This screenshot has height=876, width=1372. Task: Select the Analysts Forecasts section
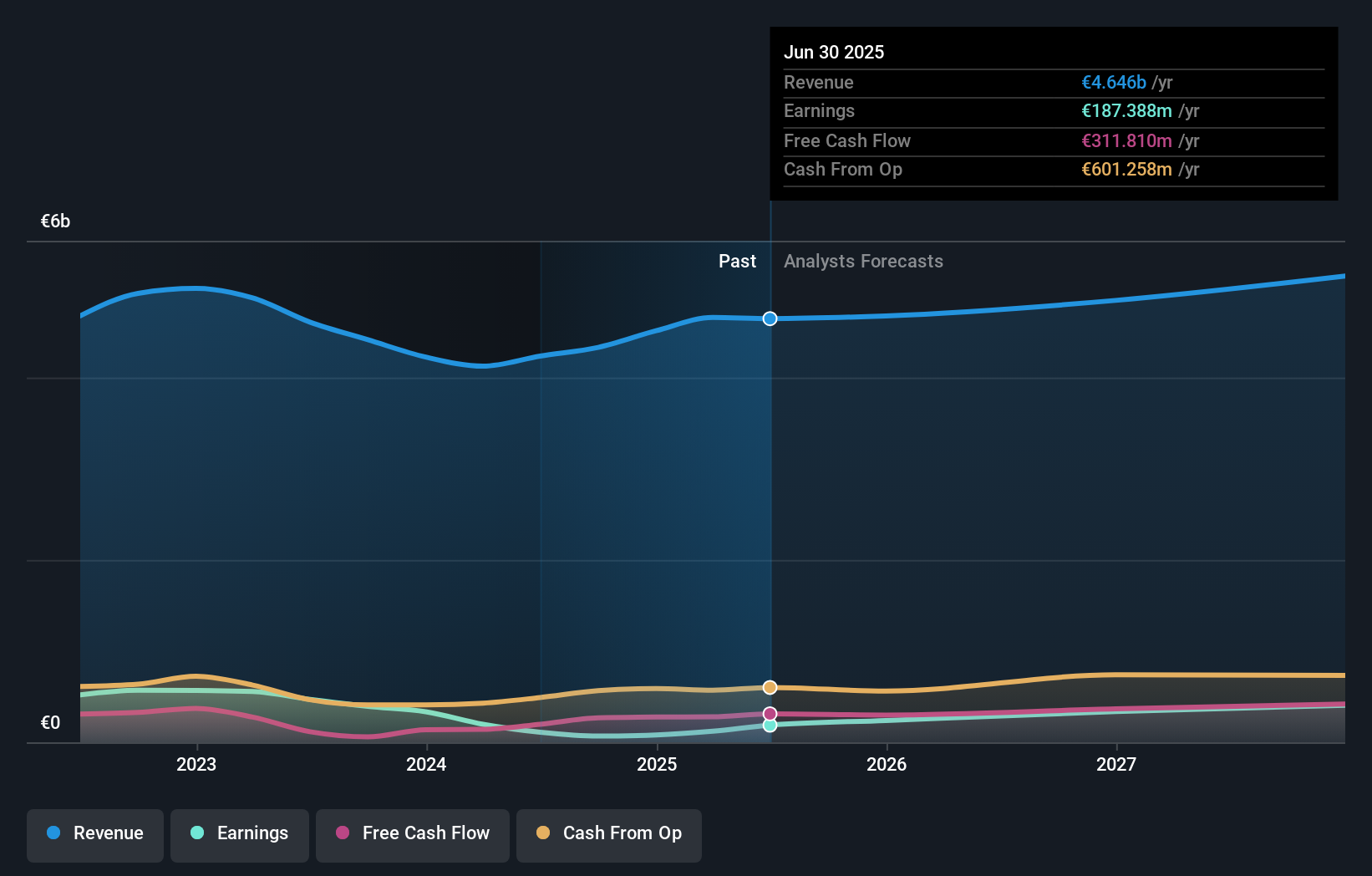[x=863, y=261]
